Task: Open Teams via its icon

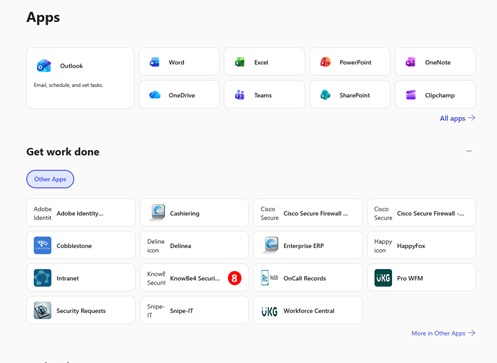Action: click(x=240, y=95)
